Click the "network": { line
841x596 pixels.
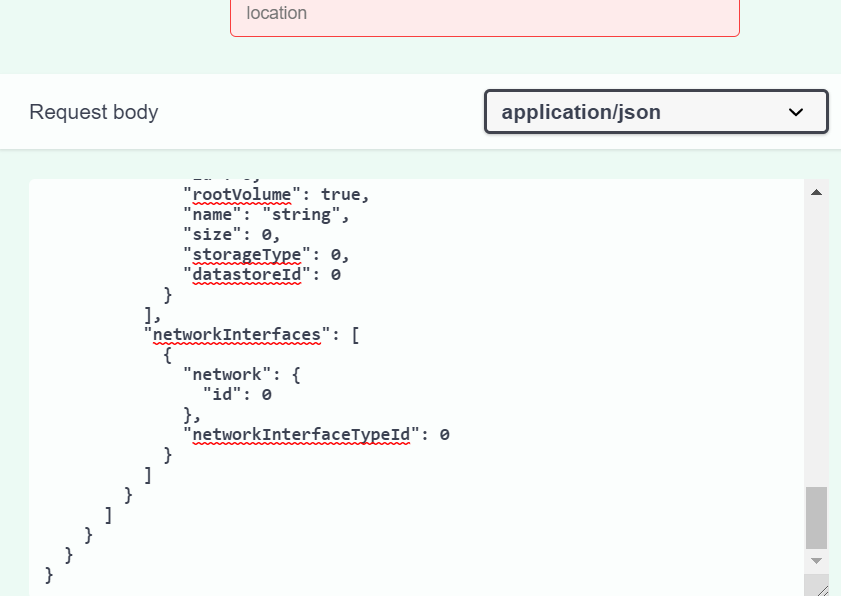242,374
